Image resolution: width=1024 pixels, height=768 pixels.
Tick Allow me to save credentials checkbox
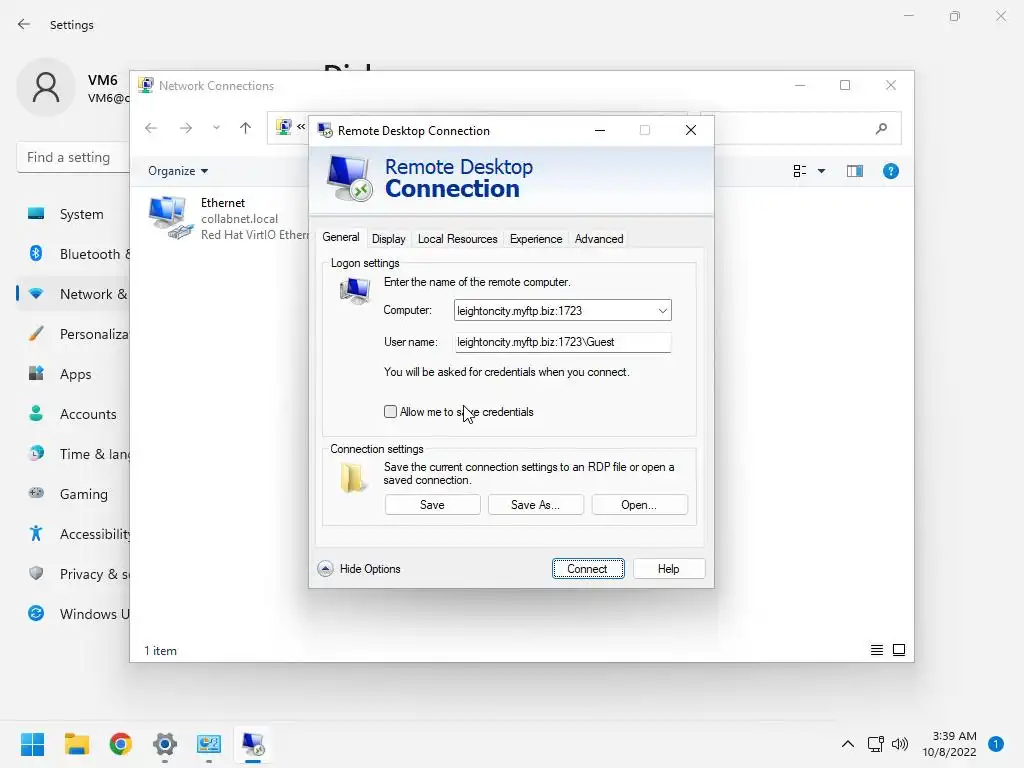click(390, 411)
